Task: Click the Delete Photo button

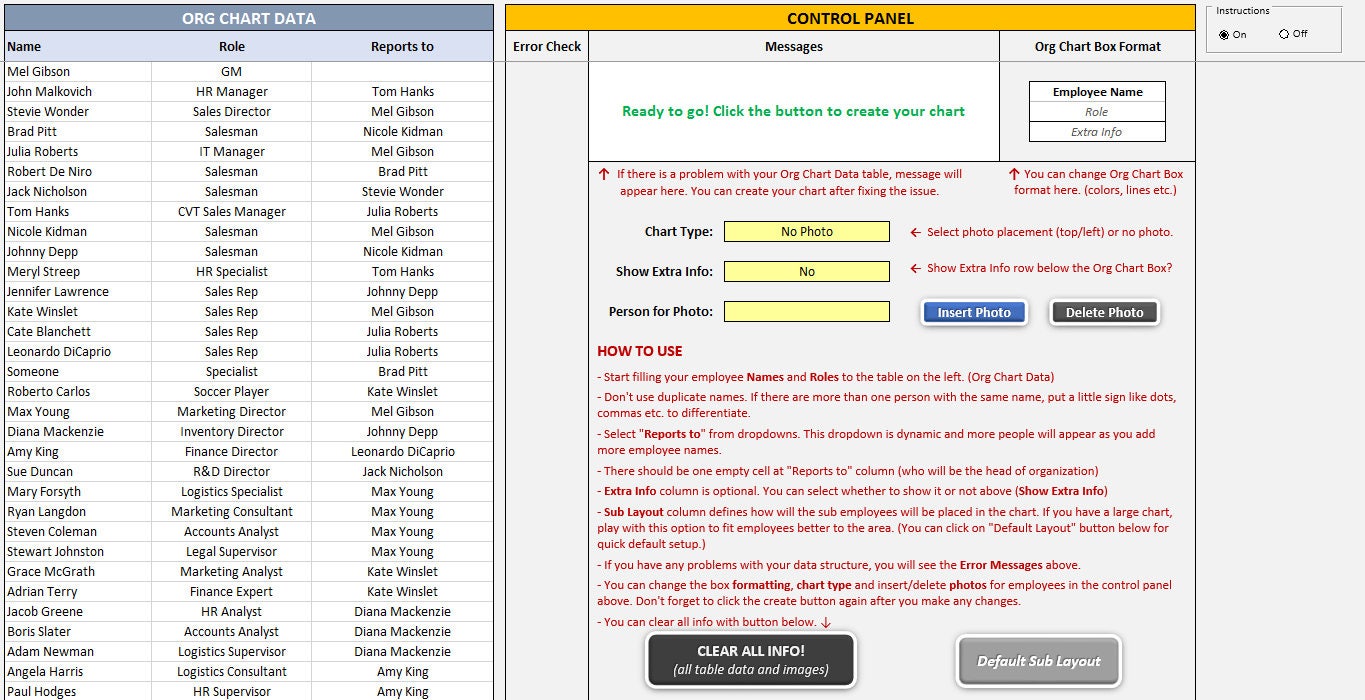Action: (x=1103, y=312)
